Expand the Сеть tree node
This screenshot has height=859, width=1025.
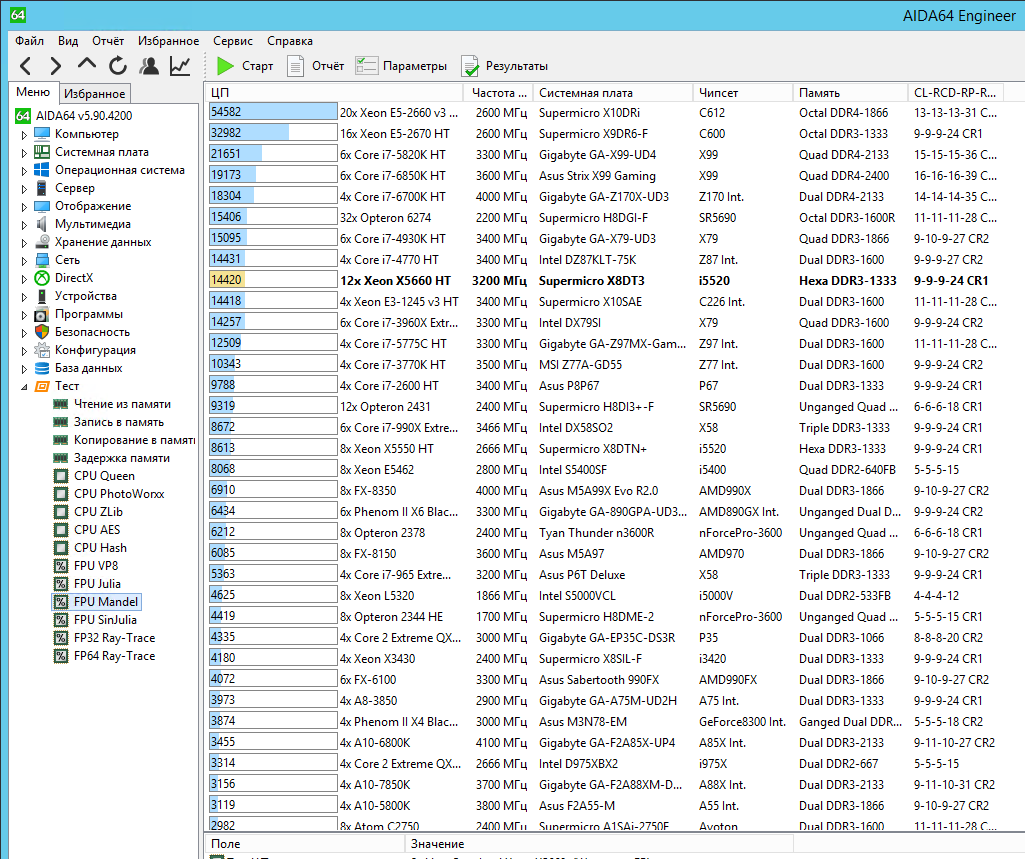[24, 260]
